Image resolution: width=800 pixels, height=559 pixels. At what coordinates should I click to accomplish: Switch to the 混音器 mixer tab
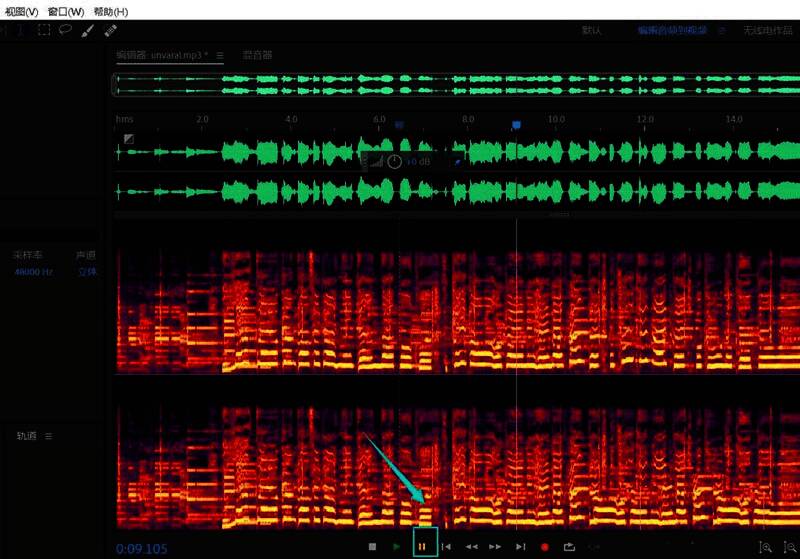tap(257, 55)
